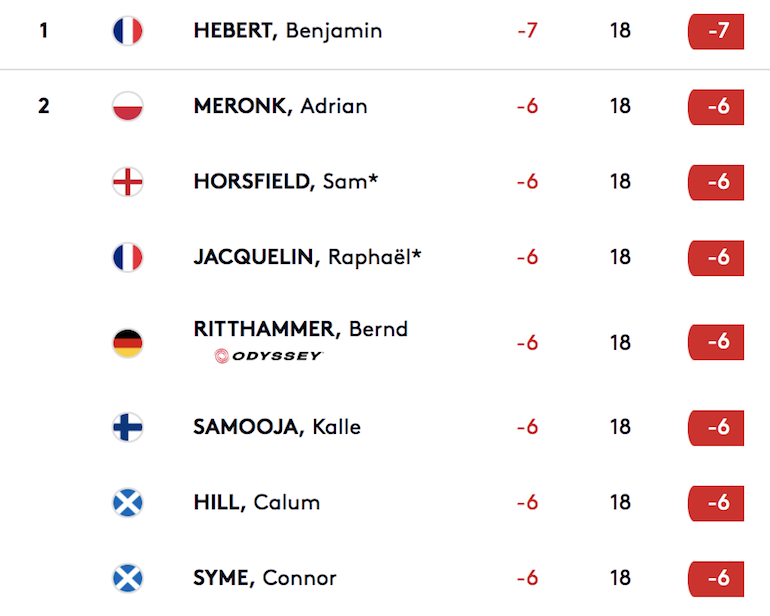Image resolution: width=770 pixels, height=616 pixels.
Task: Select JACQUELIN, Raphaël player name
Action: click(307, 257)
